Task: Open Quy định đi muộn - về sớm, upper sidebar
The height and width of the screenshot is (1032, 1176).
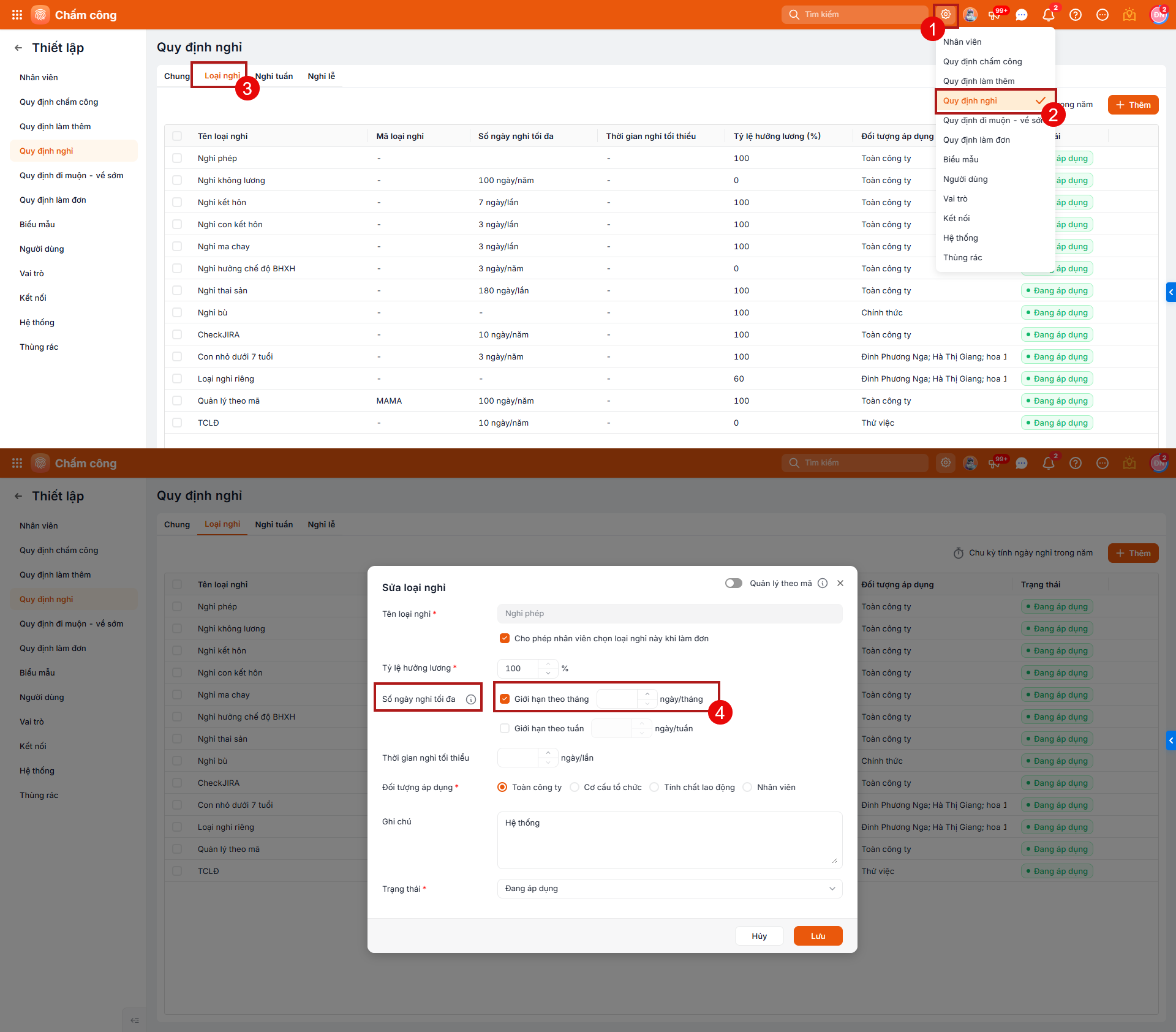Action: pos(73,175)
